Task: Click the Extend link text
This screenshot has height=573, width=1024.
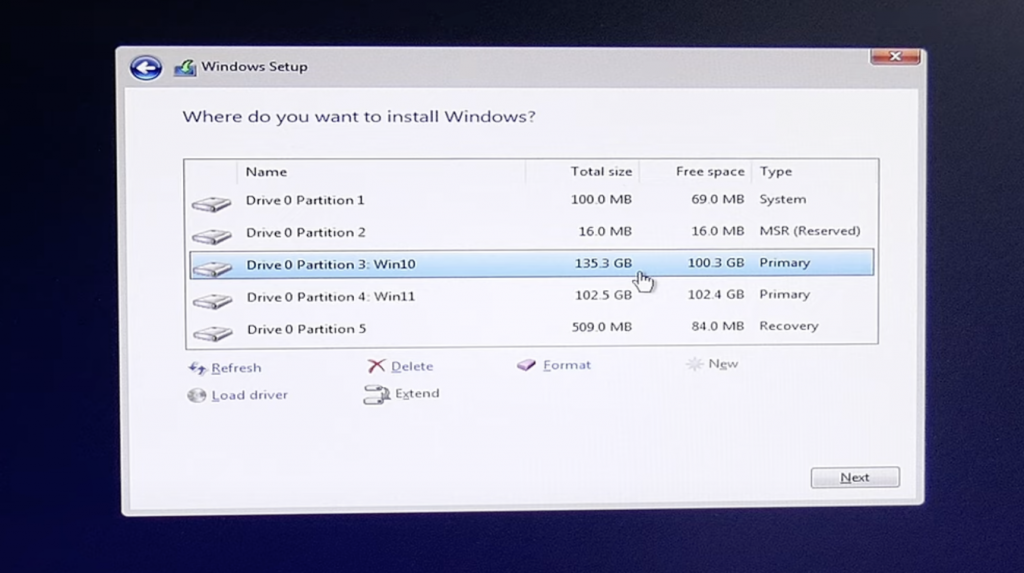Action: pos(417,393)
